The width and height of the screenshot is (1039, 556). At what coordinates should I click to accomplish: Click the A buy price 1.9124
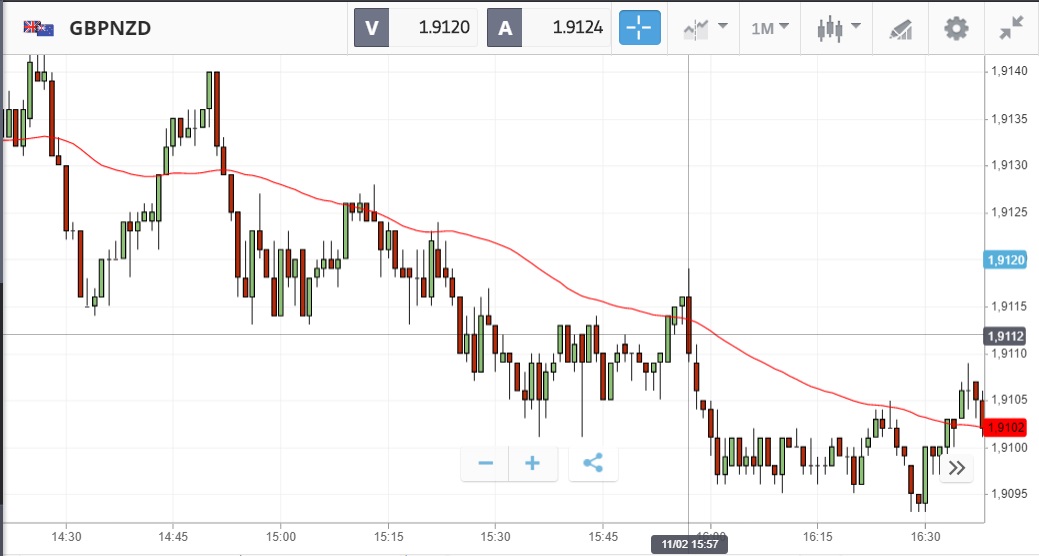coord(549,28)
